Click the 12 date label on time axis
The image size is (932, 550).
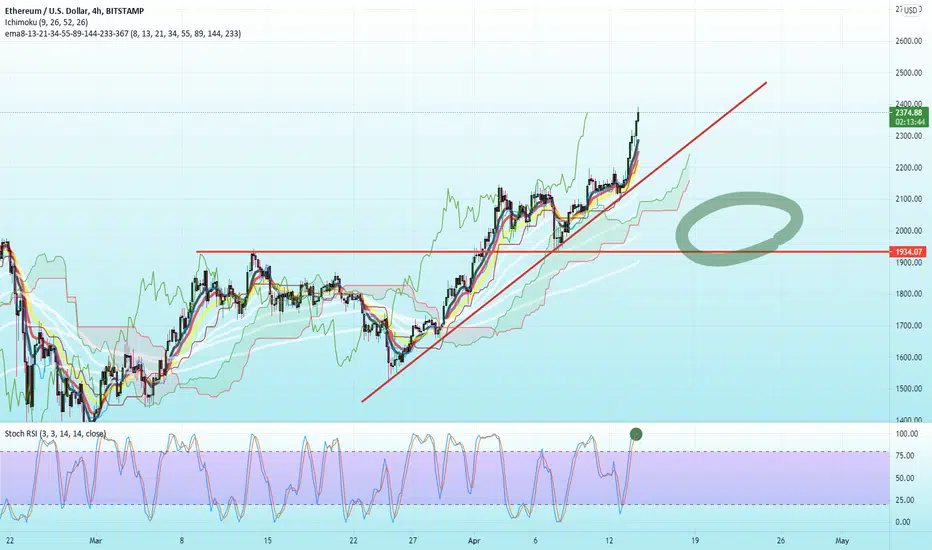[x=609, y=540]
